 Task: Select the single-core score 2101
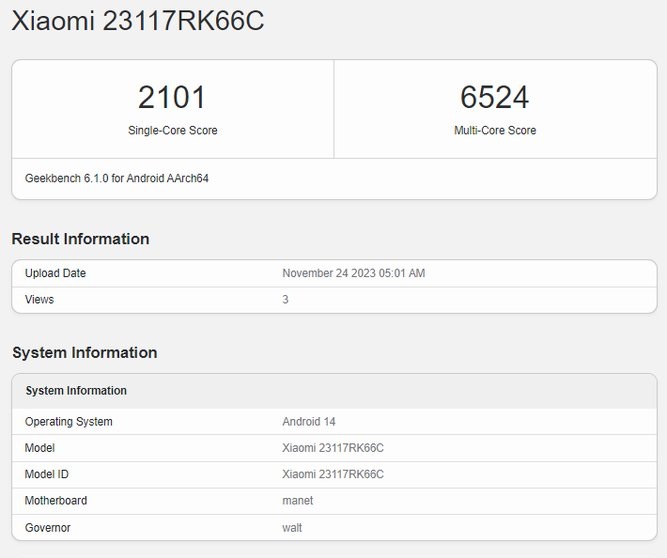[x=172, y=97]
